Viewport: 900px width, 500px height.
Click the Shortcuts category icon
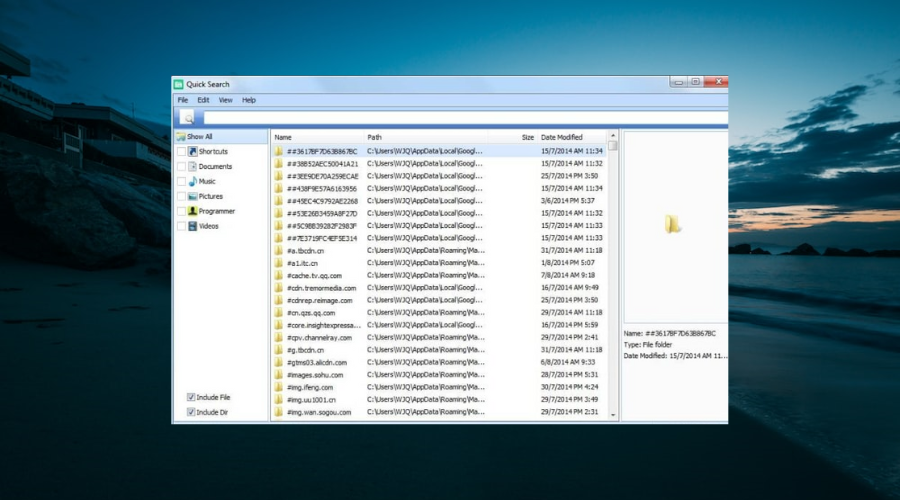192,151
